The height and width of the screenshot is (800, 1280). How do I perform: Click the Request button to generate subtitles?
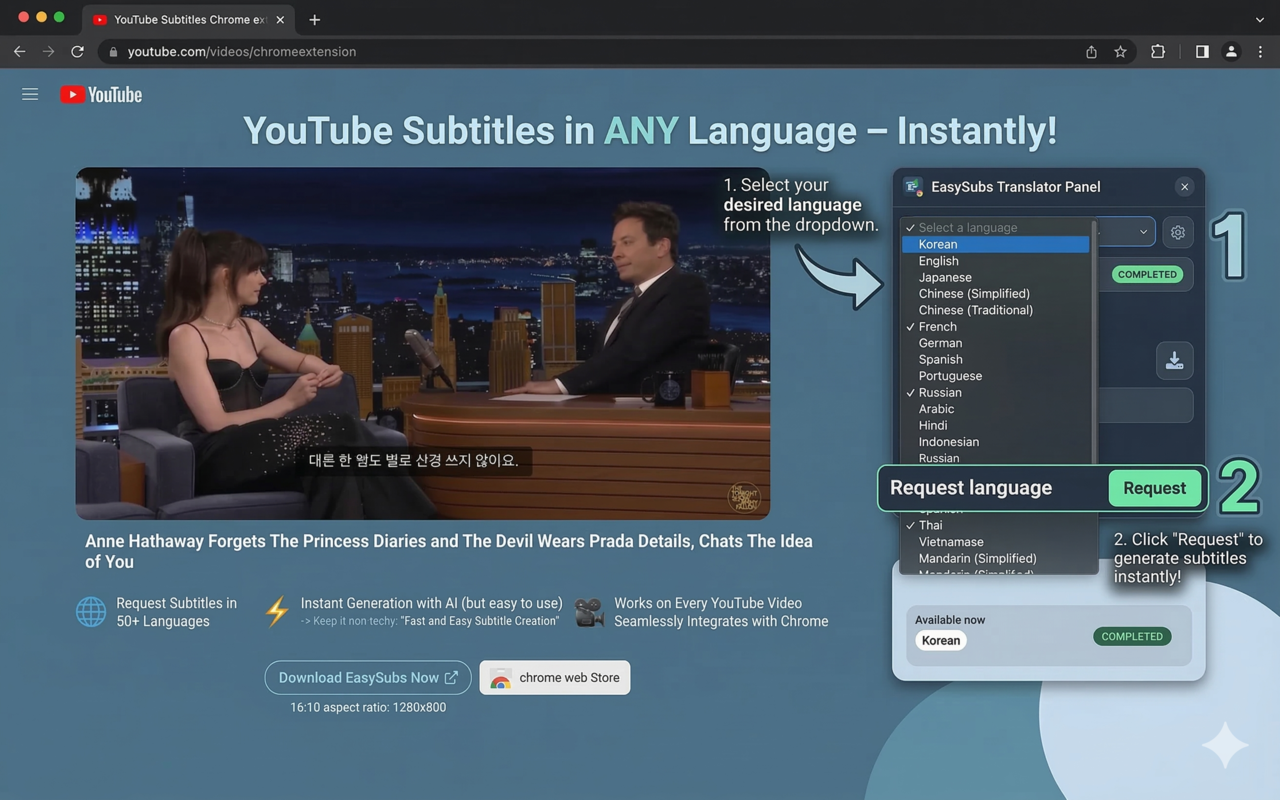click(x=1154, y=488)
